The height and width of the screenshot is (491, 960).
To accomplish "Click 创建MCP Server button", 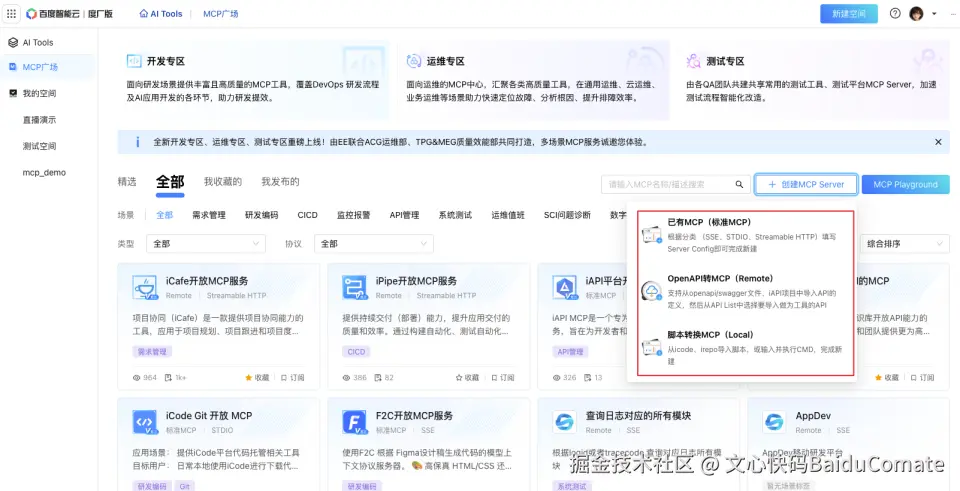I will (806, 184).
